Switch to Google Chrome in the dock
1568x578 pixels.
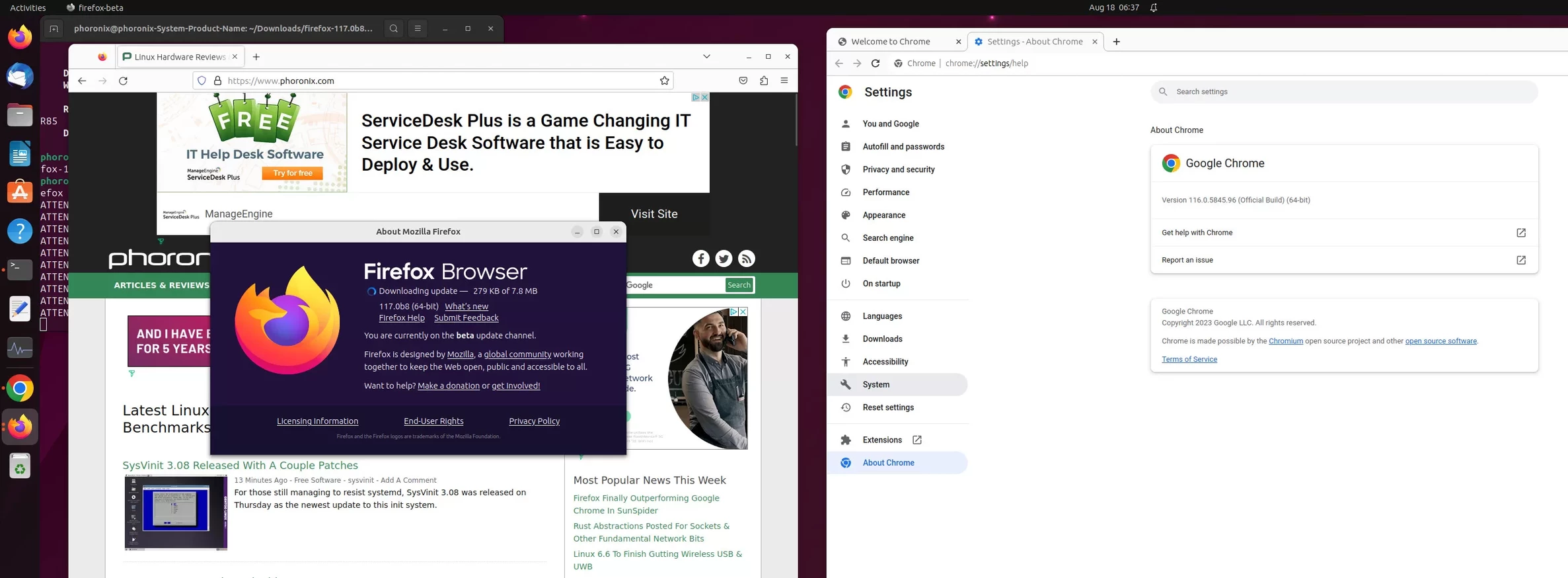(20, 389)
